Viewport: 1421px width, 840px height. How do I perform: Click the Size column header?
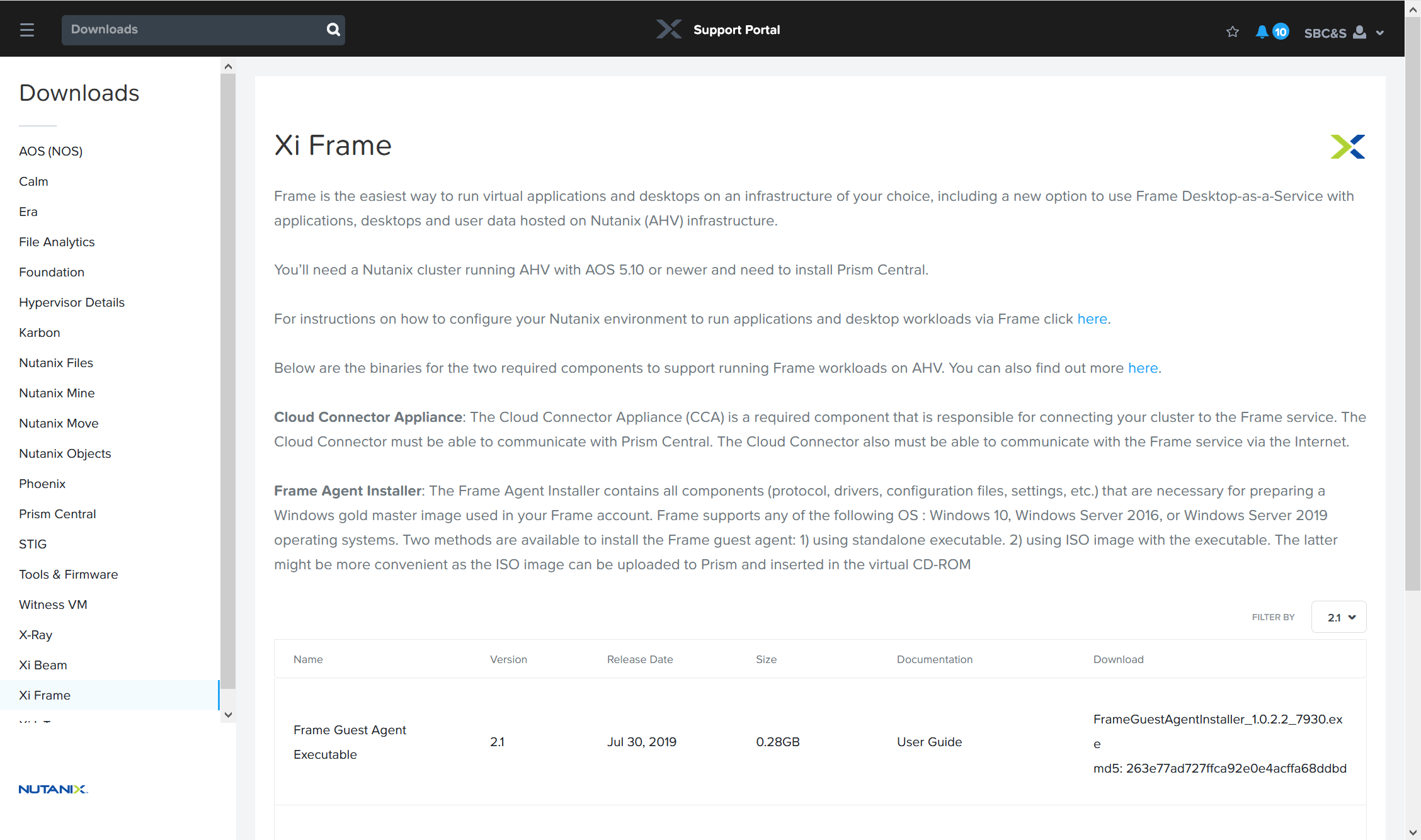pyautogui.click(x=766, y=659)
